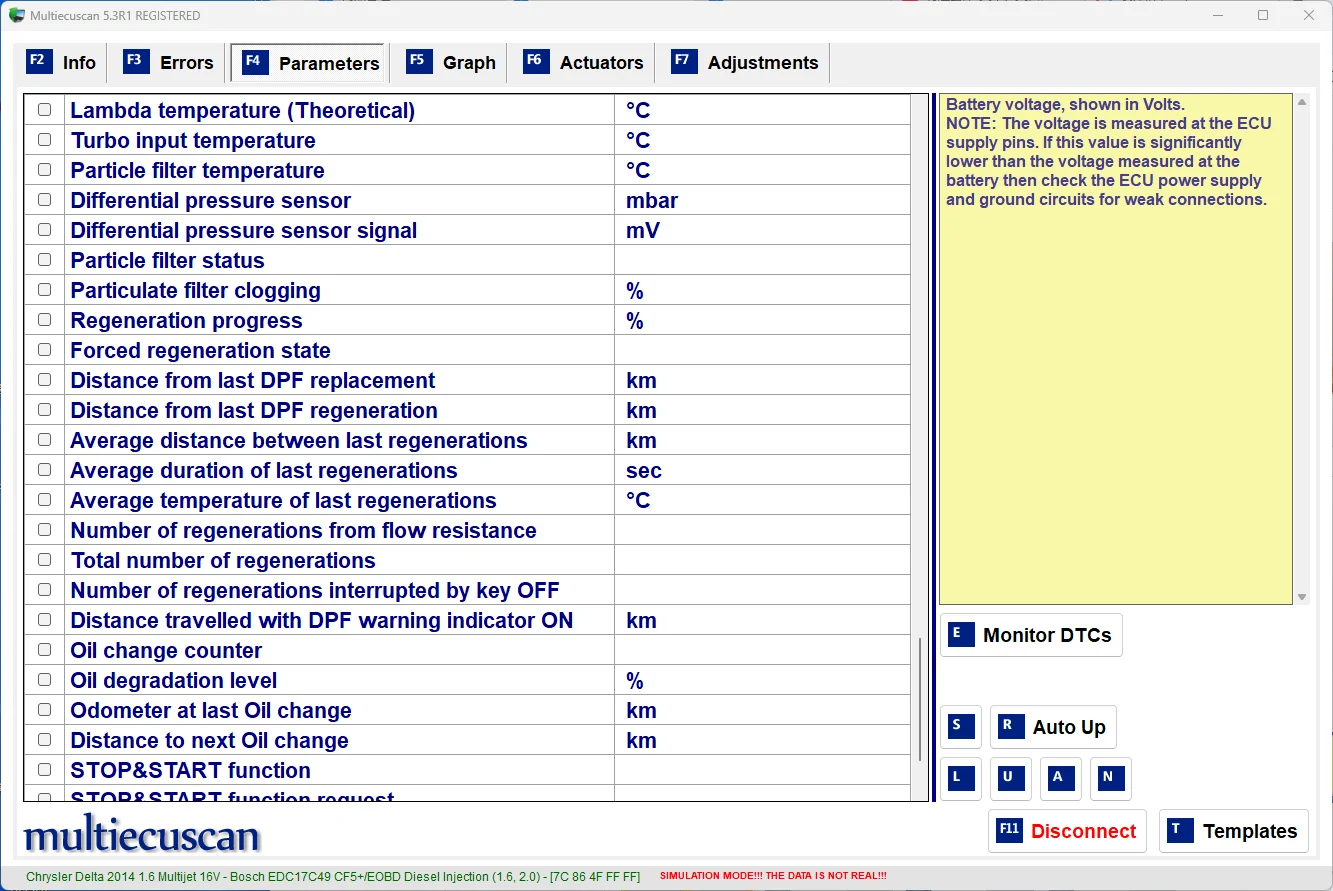
Task: Click the description panel scroll down arrow
Action: pyautogui.click(x=1301, y=597)
